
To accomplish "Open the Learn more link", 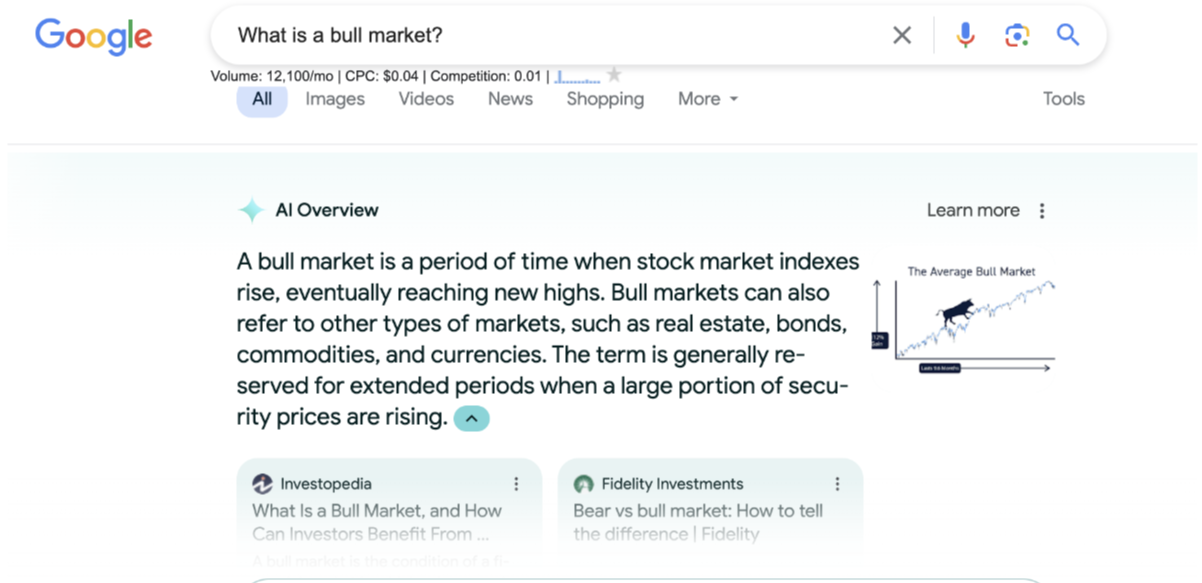I will pos(973,210).
